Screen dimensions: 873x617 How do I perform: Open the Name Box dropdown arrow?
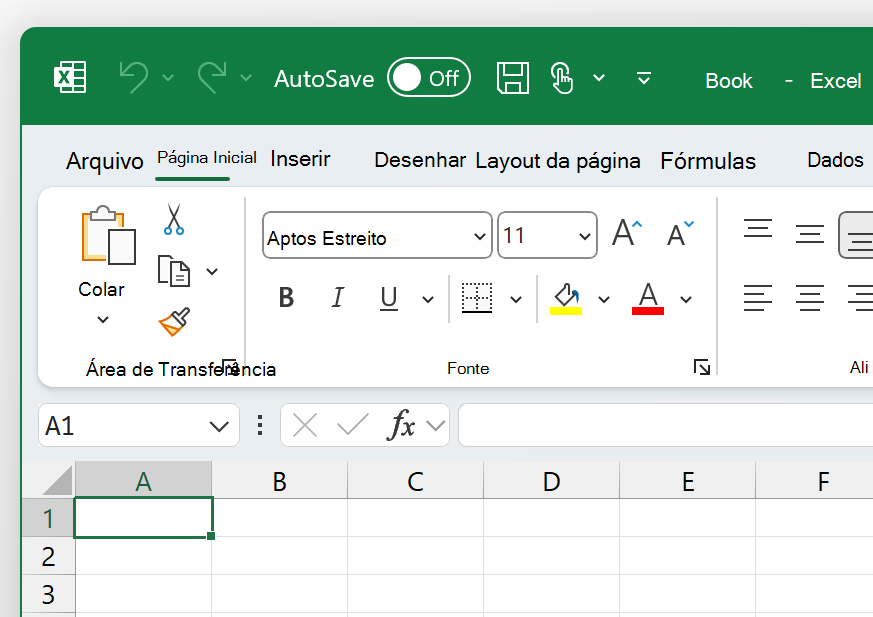[x=219, y=427]
